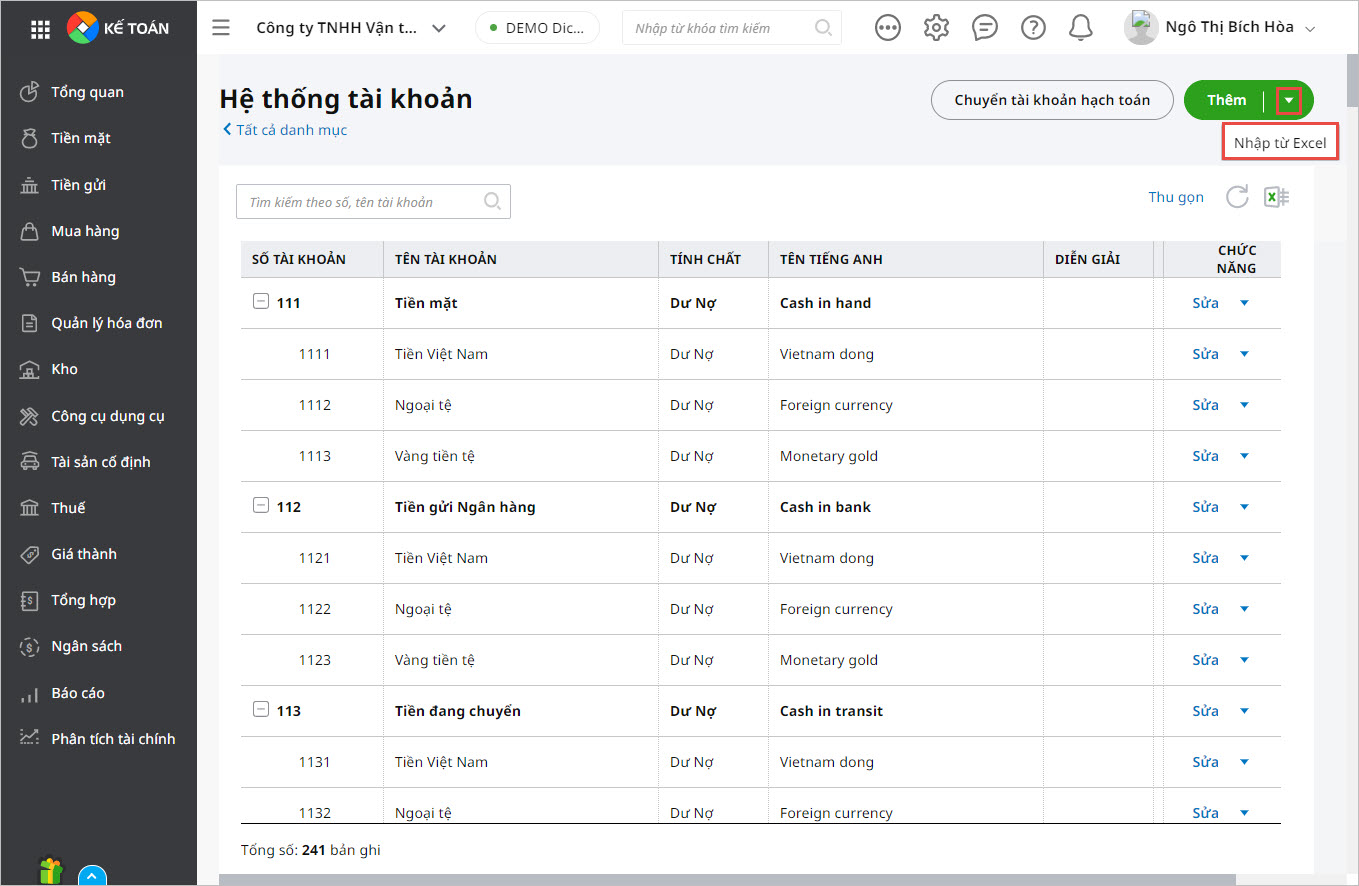Open the settings gear icon
This screenshot has width=1359, height=886.
click(x=936, y=28)
